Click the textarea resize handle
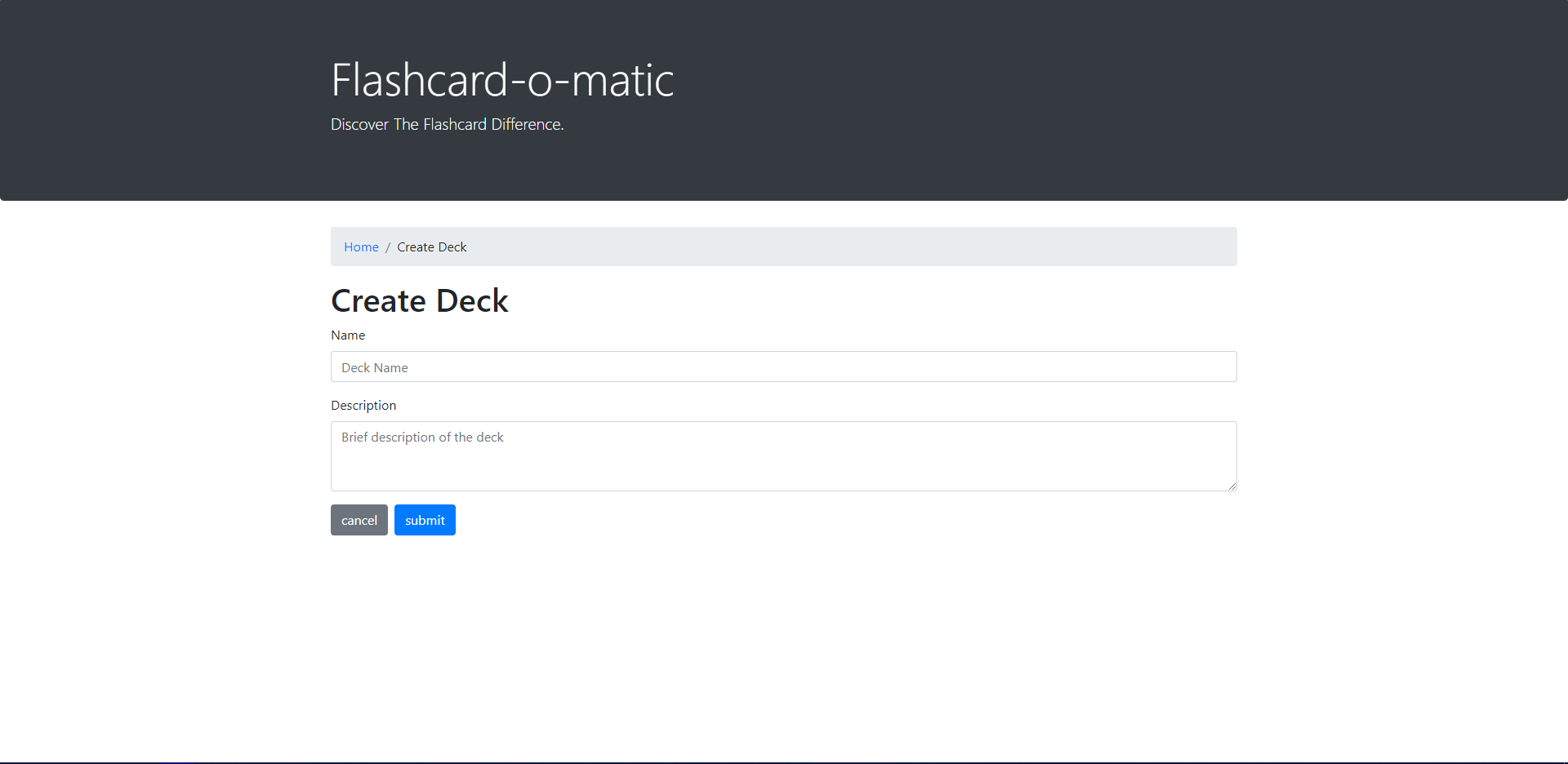This screenshot has width=1568, height=764. tap(1232, 486)
